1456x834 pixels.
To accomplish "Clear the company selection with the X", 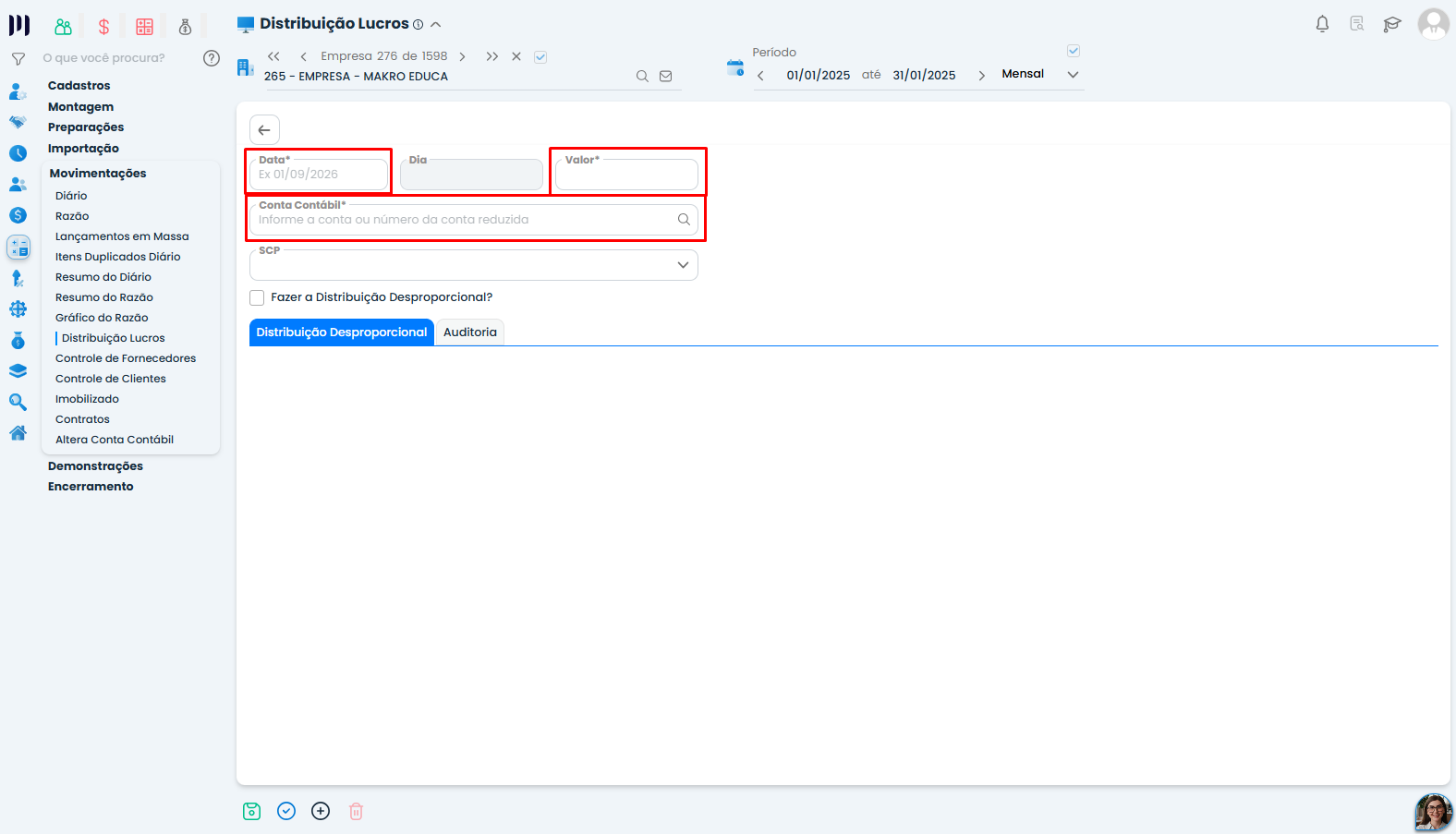I will 516,57.
